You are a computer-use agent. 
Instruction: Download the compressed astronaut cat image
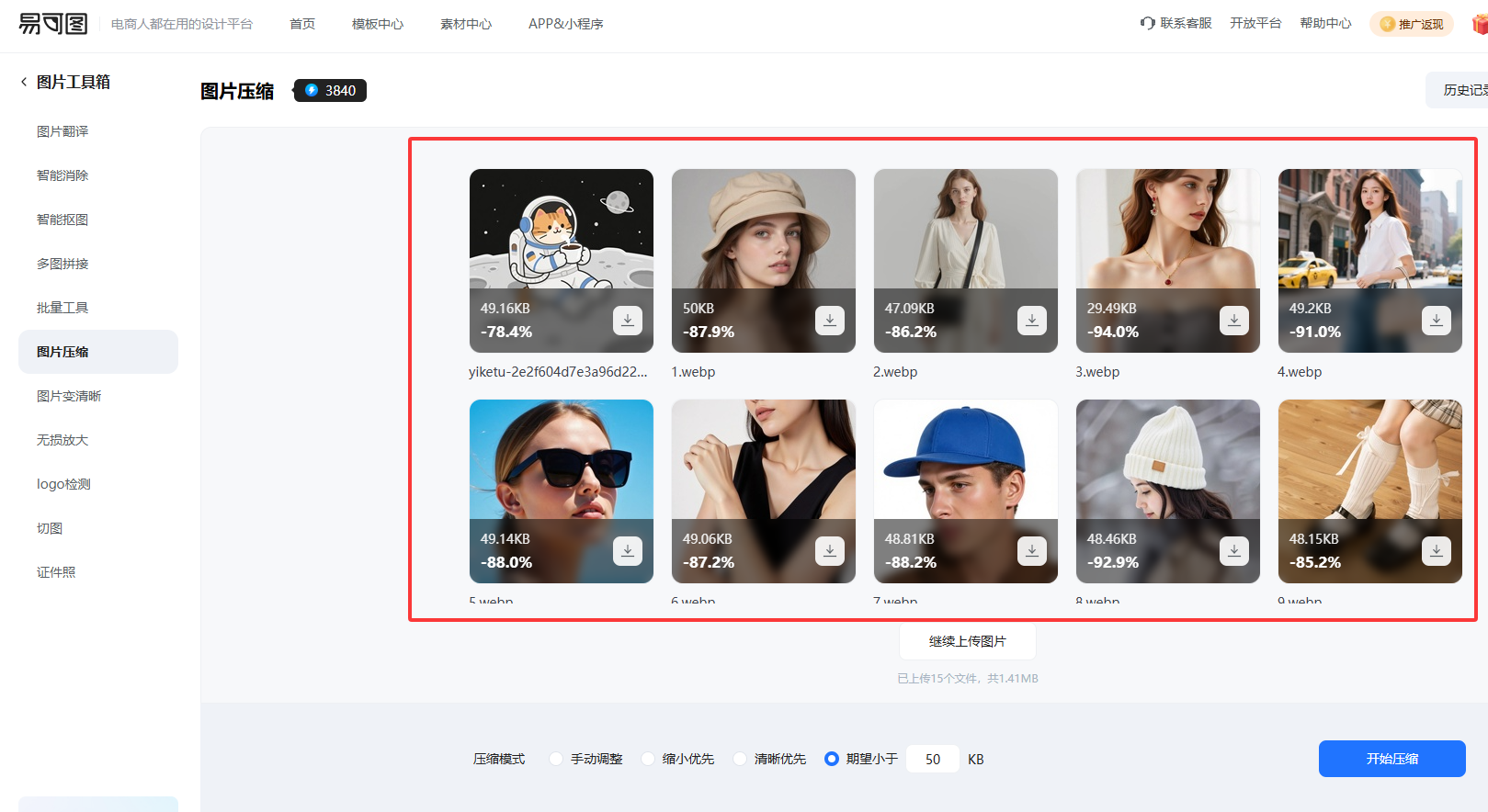tap(627, 321)
